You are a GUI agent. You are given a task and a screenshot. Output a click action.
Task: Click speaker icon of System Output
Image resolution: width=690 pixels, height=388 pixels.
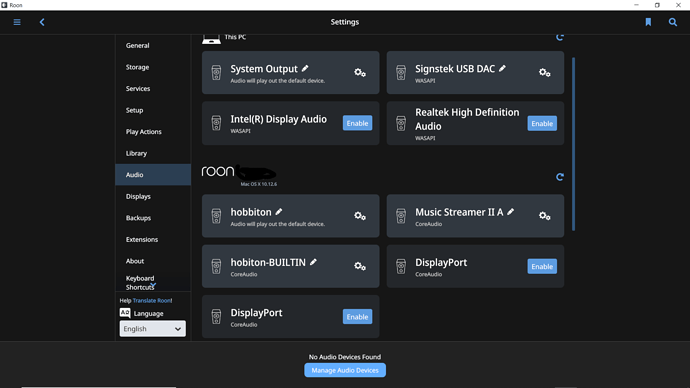[x=216, y=73]
